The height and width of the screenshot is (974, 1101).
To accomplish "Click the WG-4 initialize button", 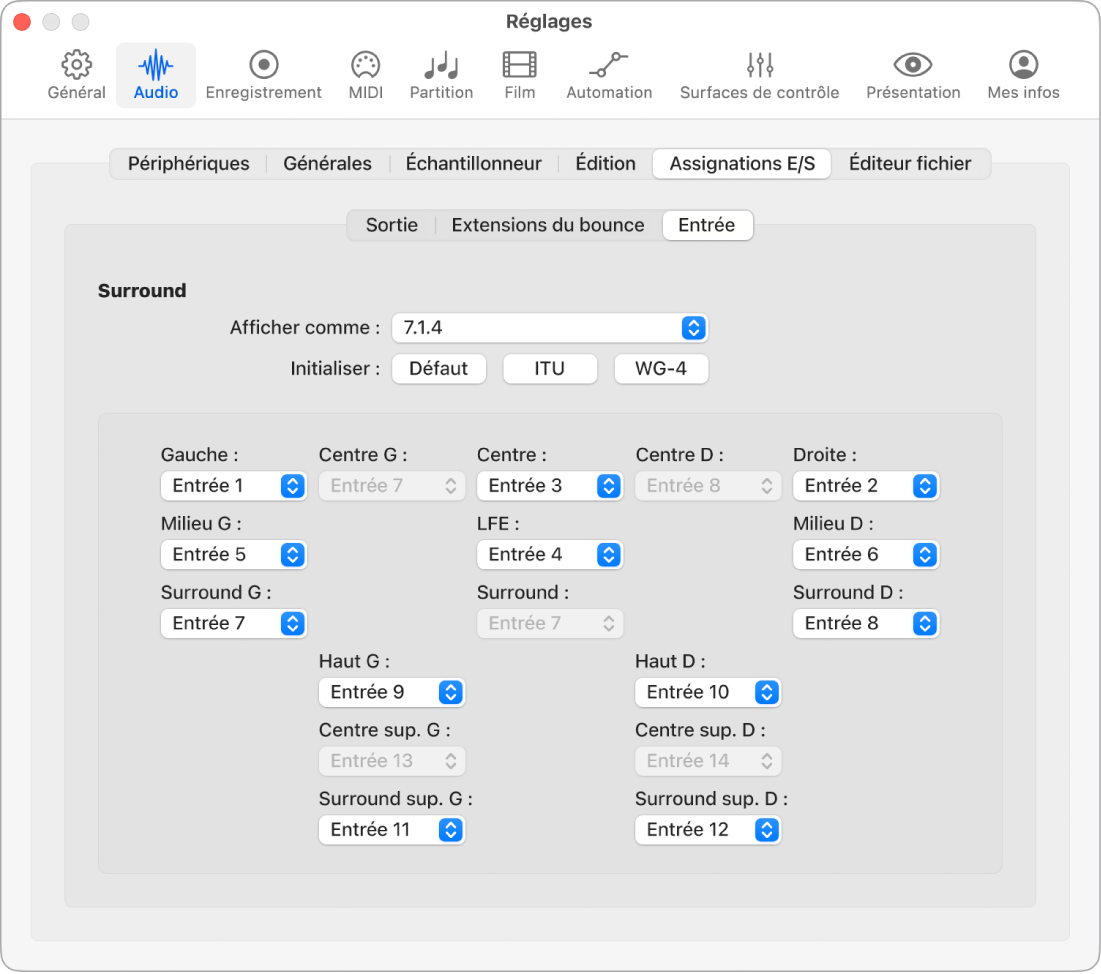I will (x=661, y=369).
